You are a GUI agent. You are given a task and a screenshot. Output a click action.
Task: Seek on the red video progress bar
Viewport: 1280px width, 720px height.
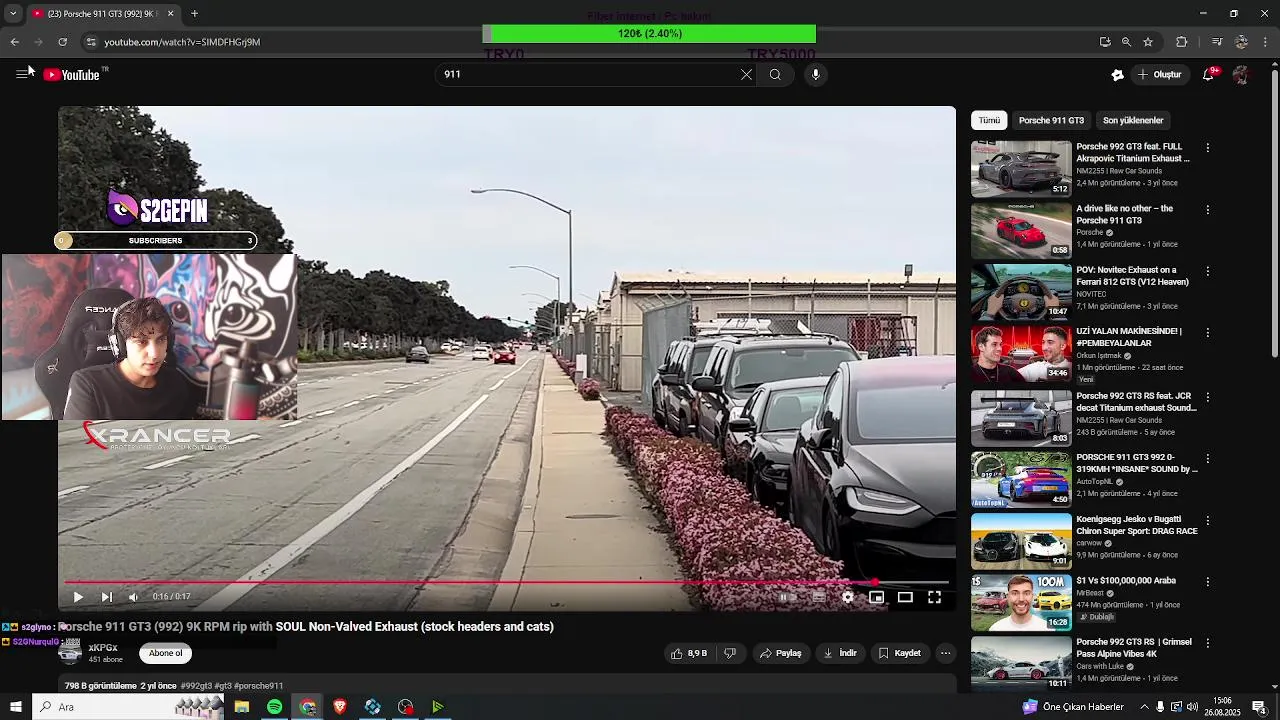(506, 582)
